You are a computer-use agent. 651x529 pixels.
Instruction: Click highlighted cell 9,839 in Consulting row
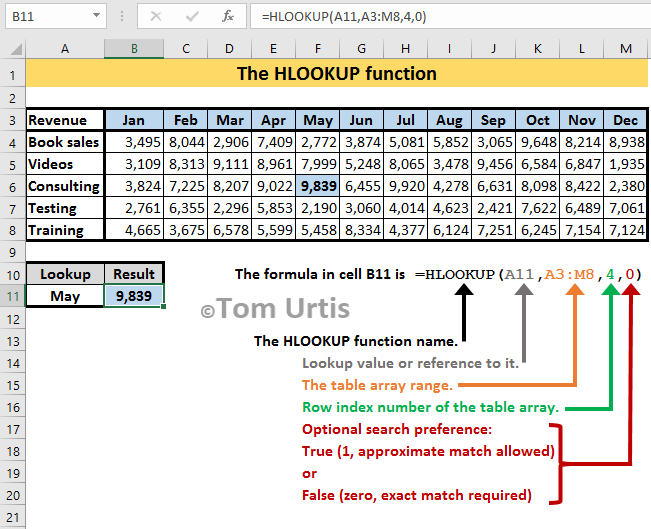[318, 186]
